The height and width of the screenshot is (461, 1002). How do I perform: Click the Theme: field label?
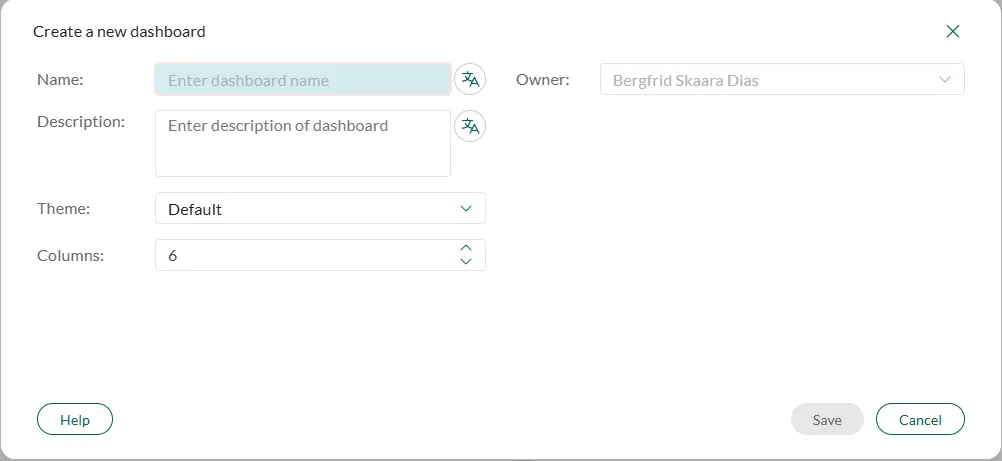point(63,209)
